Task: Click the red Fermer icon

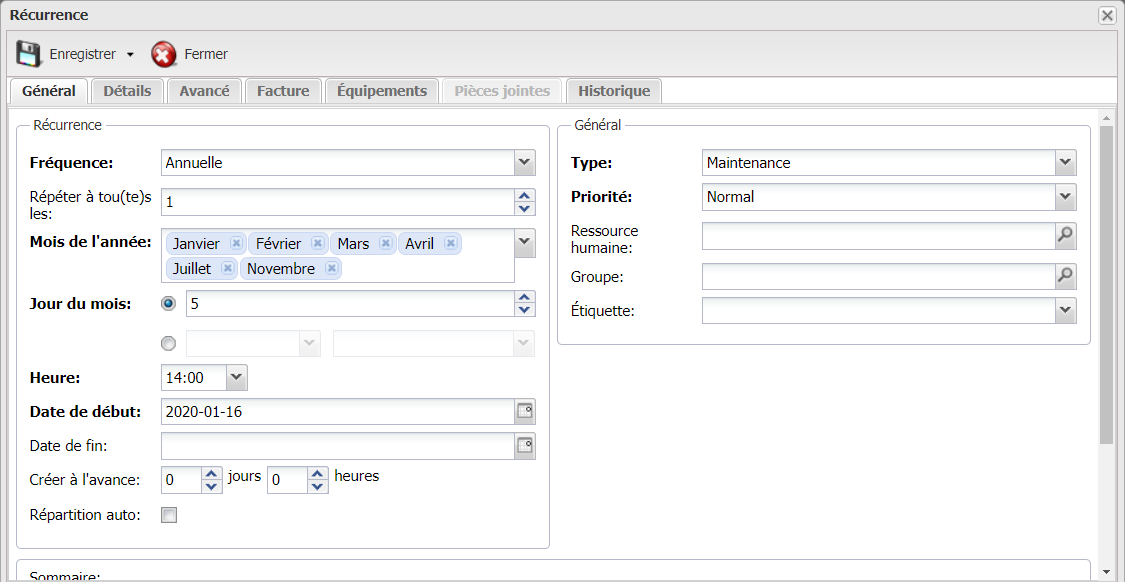Action: [164, 54]
